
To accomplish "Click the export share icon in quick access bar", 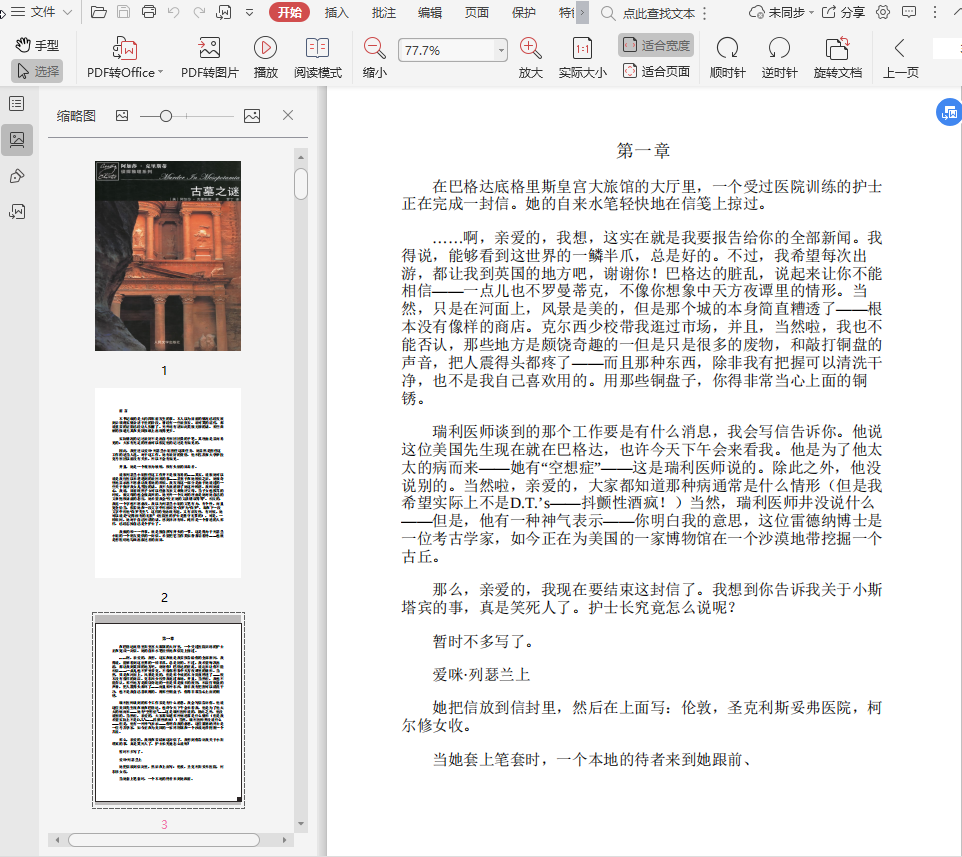I will tap(224, 12).
